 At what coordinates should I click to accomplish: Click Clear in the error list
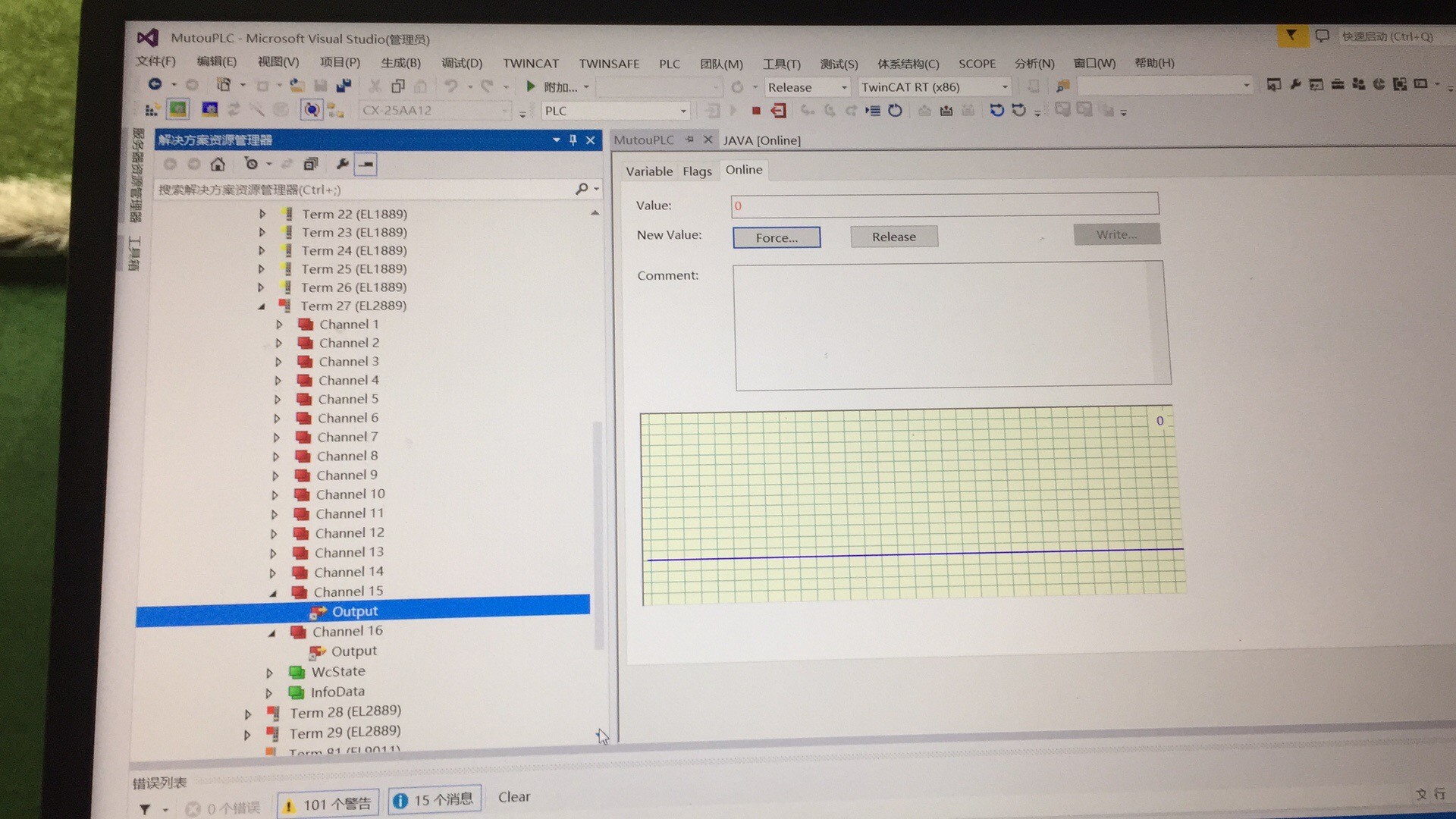(514, 797)
